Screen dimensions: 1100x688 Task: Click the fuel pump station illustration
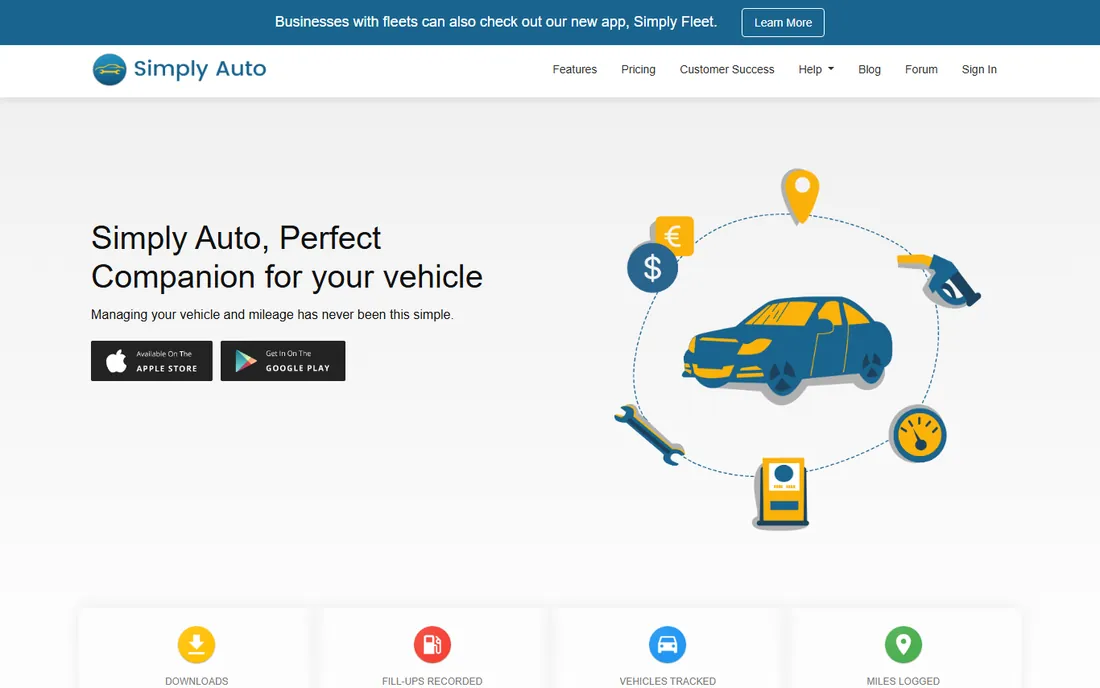pos(782,493)
